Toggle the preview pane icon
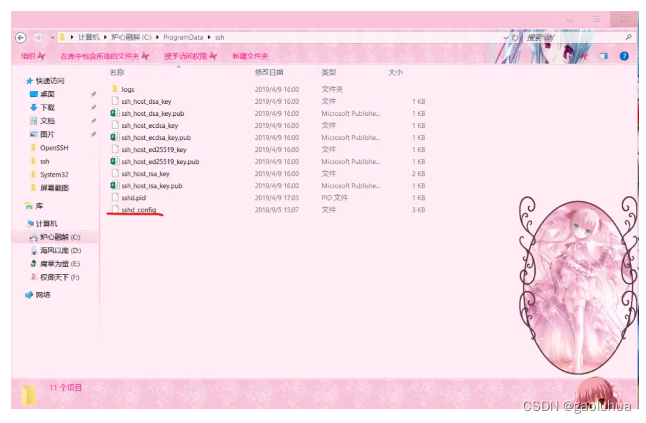 (604, 56)
